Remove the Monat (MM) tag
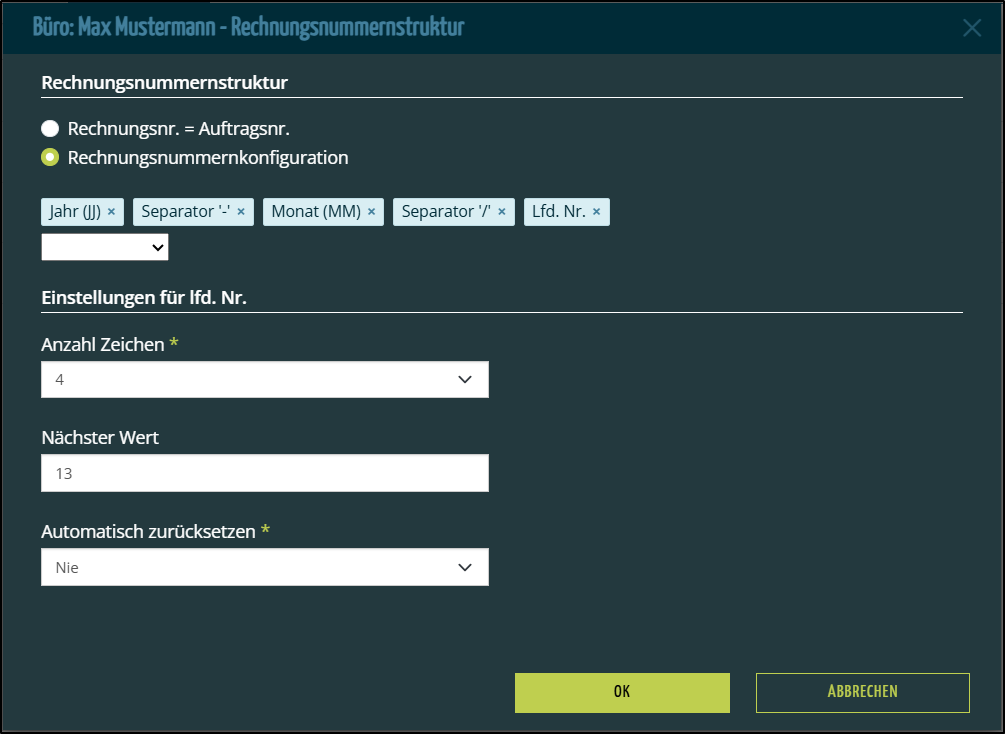 pyautogui.click(x=371, y=212)
